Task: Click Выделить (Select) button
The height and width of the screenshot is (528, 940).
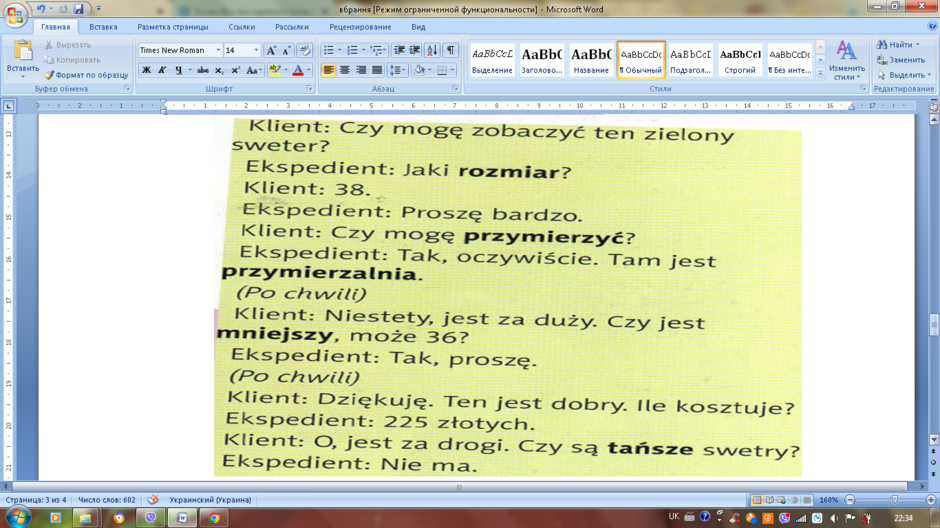Action: (x=903, y=75)
